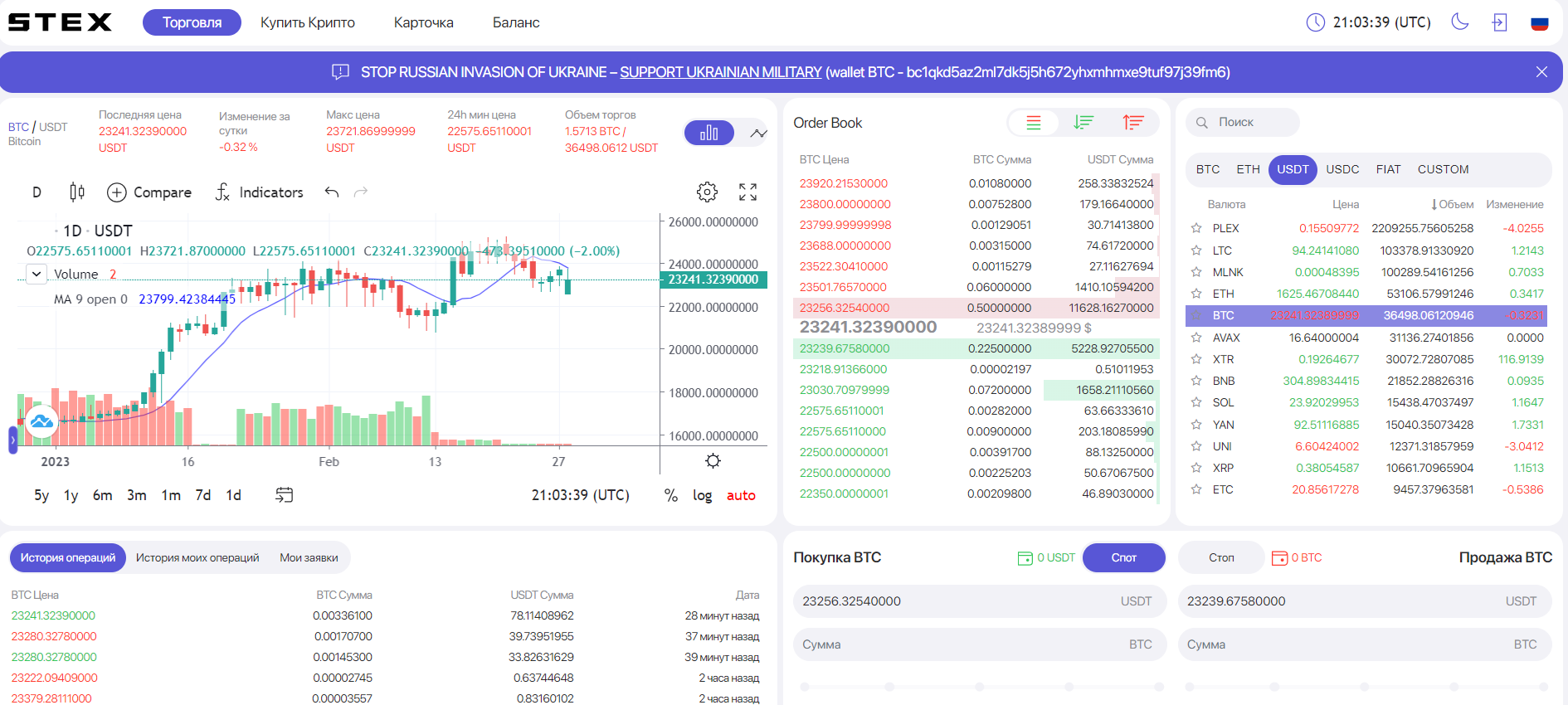
Task: Select История операций tab
Action: [x=68, y=557]
